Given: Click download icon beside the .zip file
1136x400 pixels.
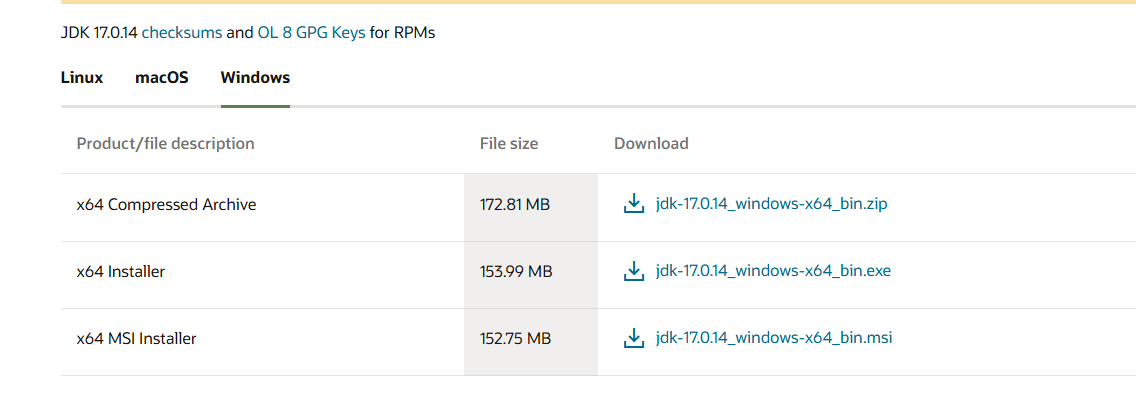Looking at the screenshot, I should click(634, 204).
